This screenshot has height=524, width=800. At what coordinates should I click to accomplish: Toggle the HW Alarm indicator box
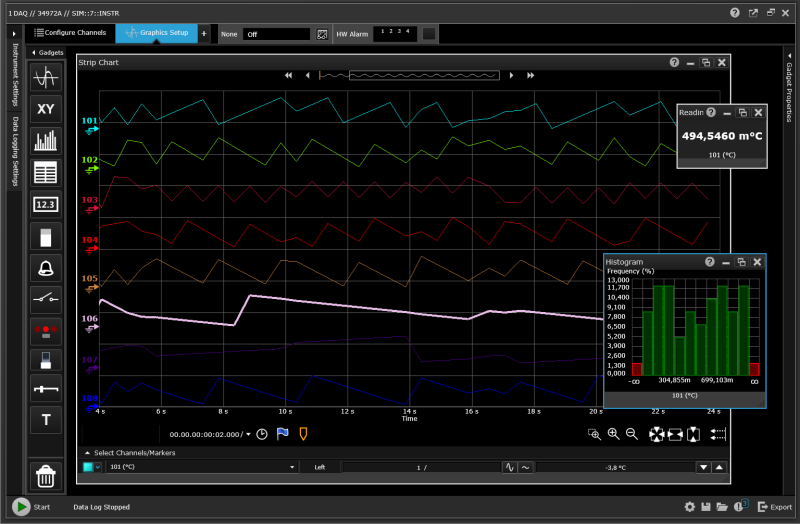coord(429,34)
